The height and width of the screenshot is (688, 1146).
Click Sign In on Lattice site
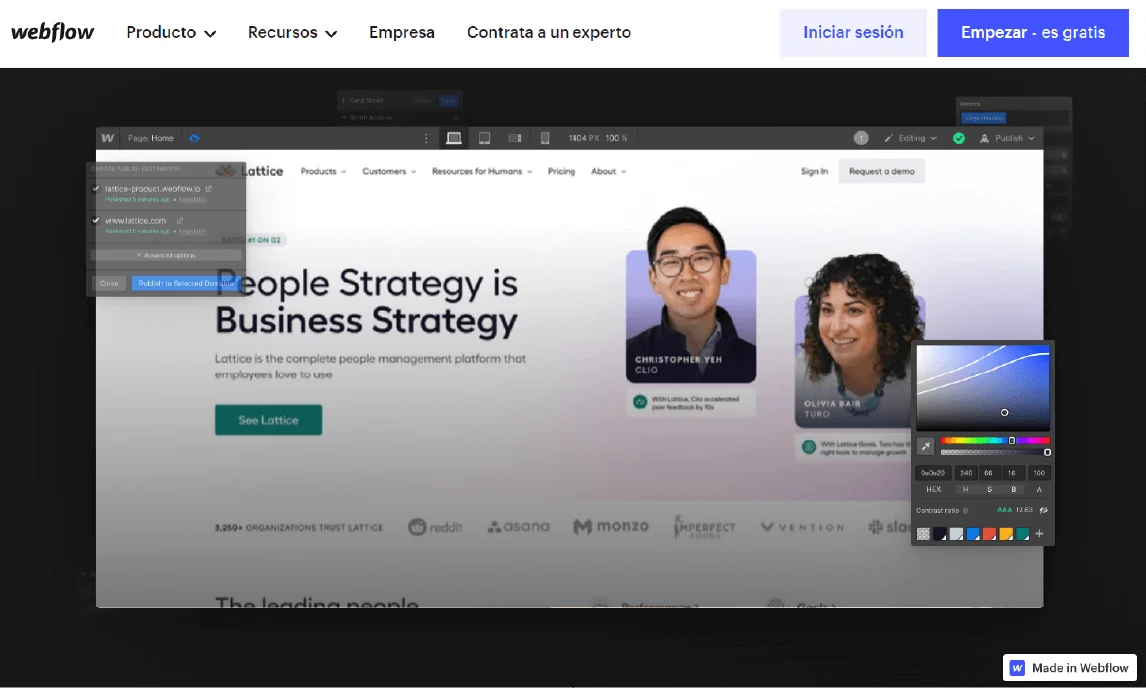tap(814, 171)
